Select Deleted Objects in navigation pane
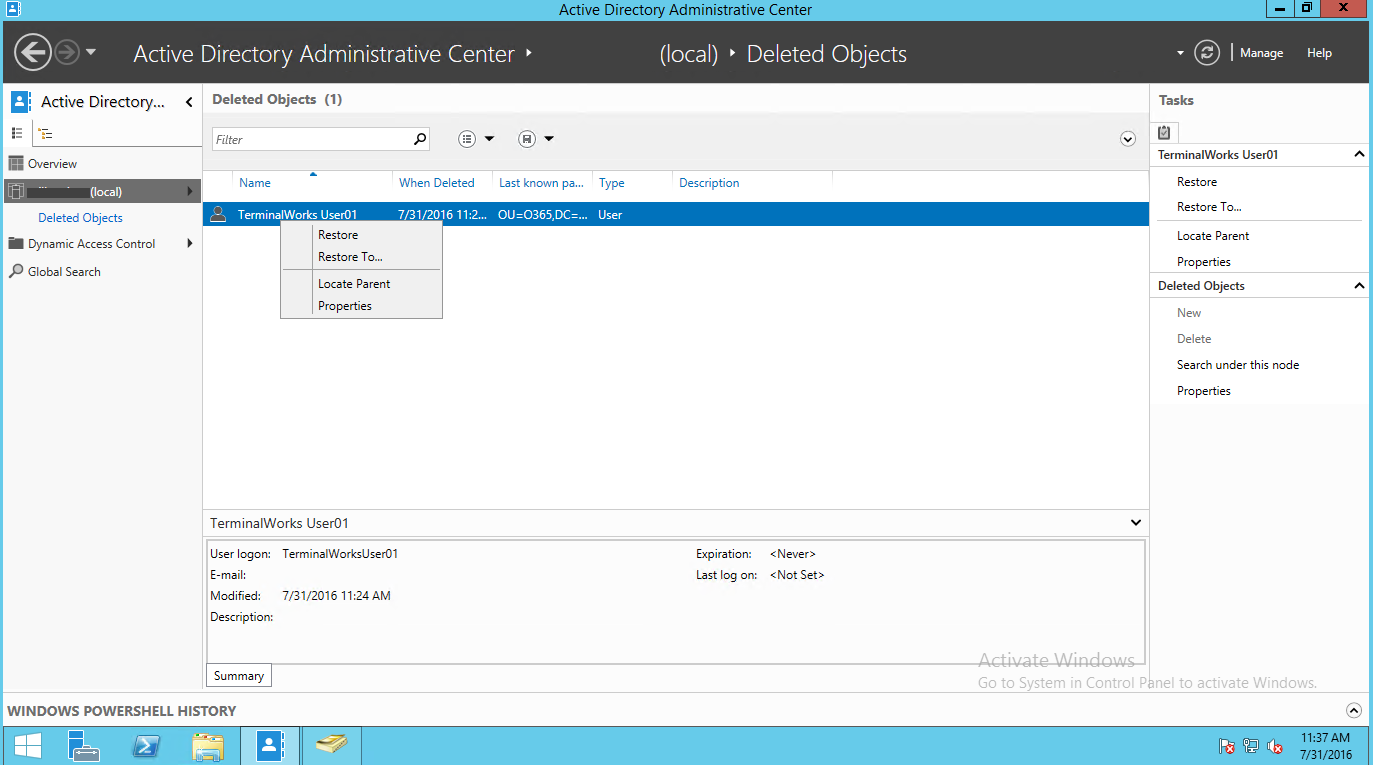The image size is (1373, 765). coord(80,218)
